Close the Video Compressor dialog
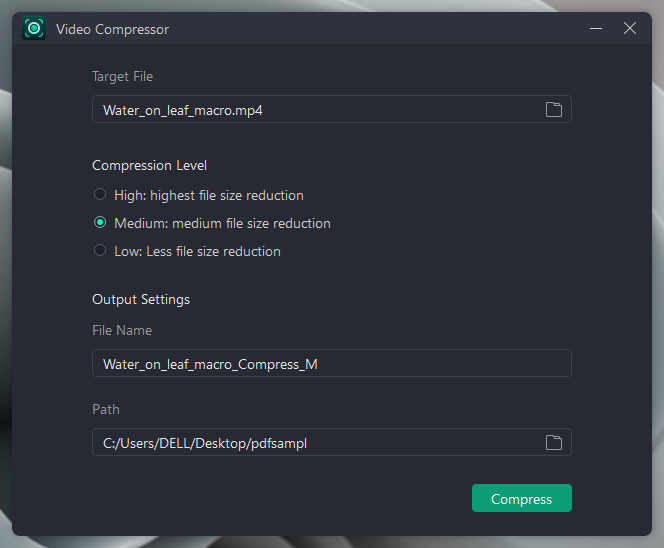The height and width of the screenshot is (548, 664). (630, 28)
